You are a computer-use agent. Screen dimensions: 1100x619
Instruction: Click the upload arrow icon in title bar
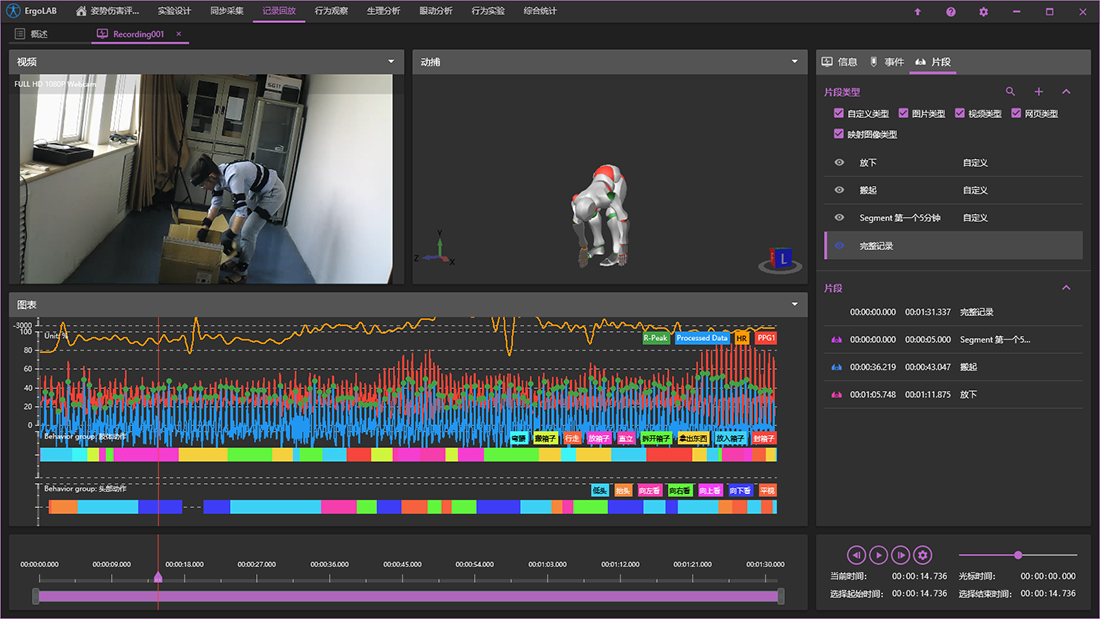(x=918, y=12)
